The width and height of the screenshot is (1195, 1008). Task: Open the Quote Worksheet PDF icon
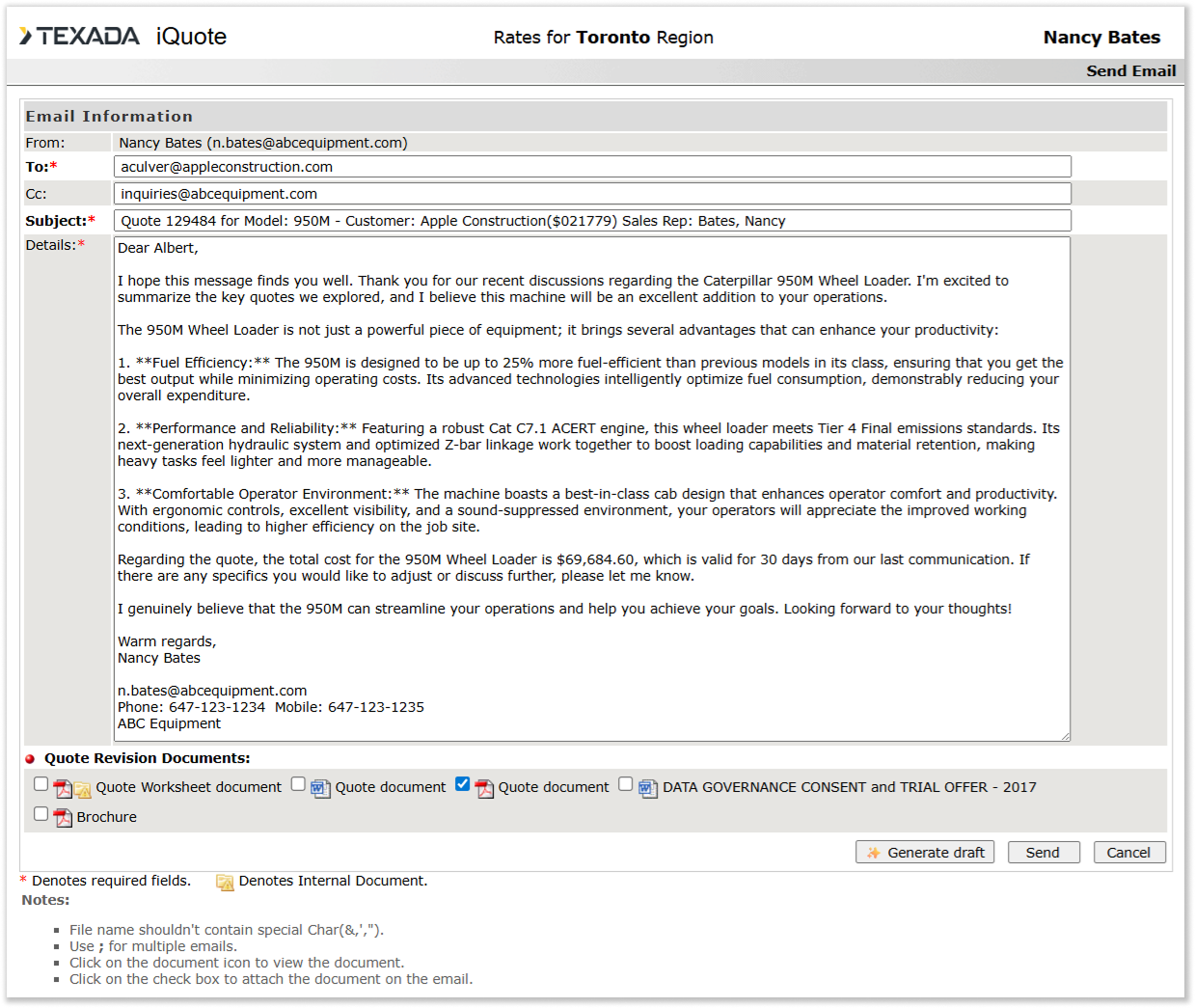(x=63, y=789)
